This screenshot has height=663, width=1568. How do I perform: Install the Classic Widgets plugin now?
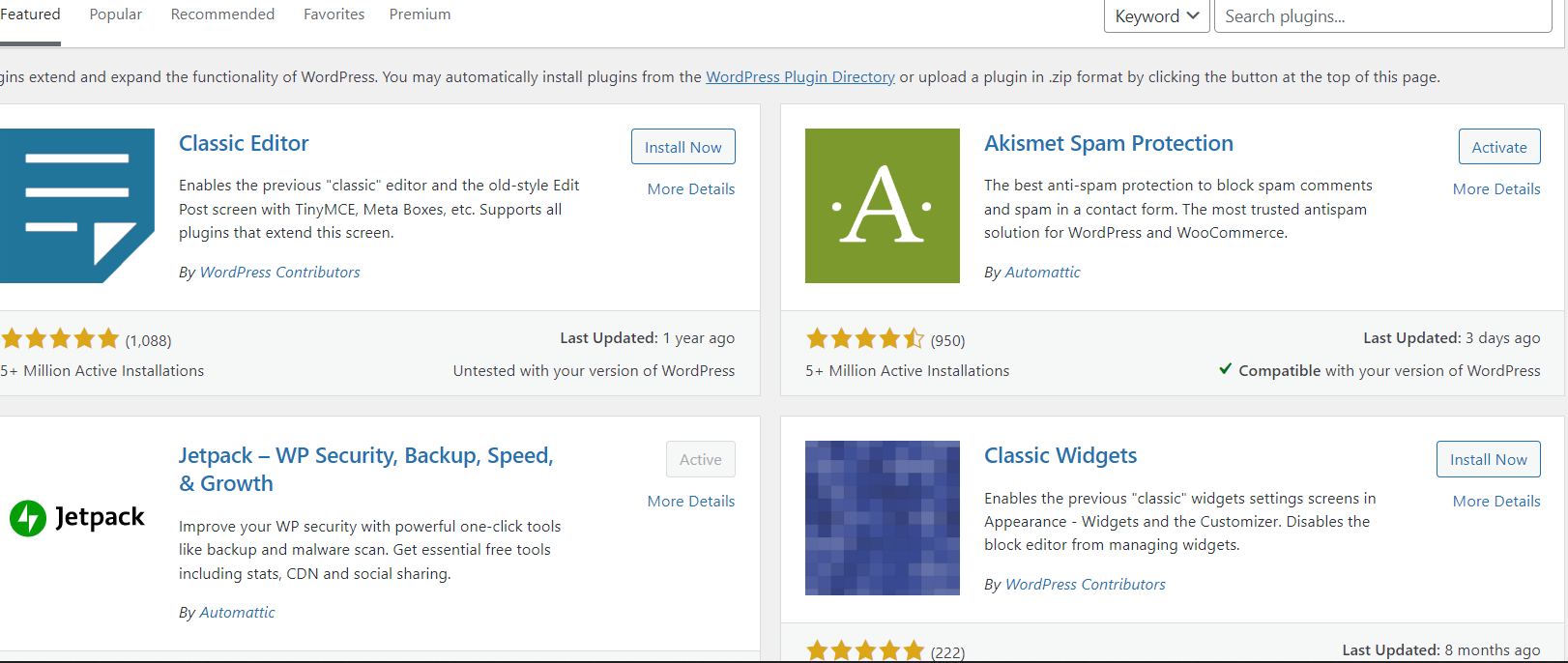click(1489, 459)
